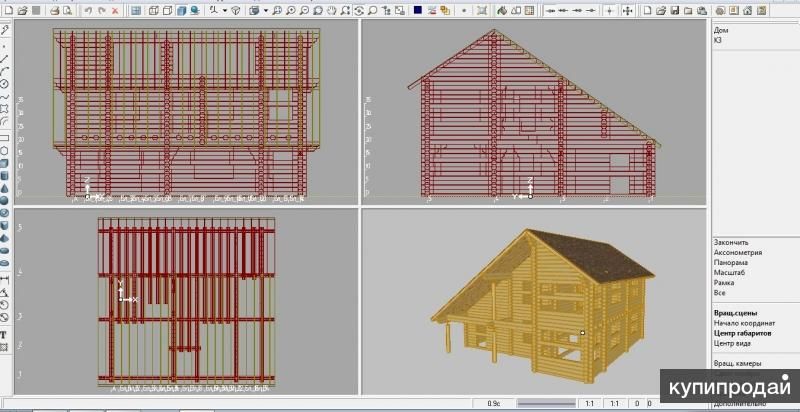Select 'Аксонометрия' view command
Screen dimensions: 800x412
[738, 252]
